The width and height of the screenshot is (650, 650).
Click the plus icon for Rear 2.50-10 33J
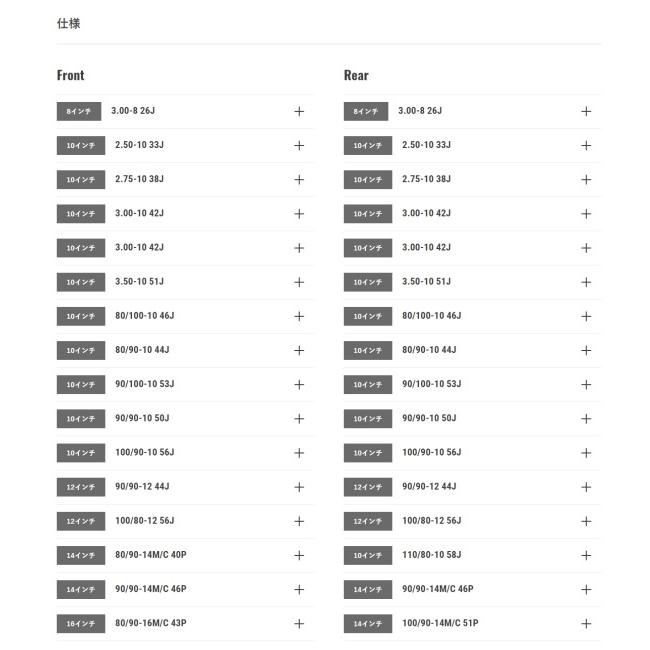pyautogui.click(x=586, y=145)
